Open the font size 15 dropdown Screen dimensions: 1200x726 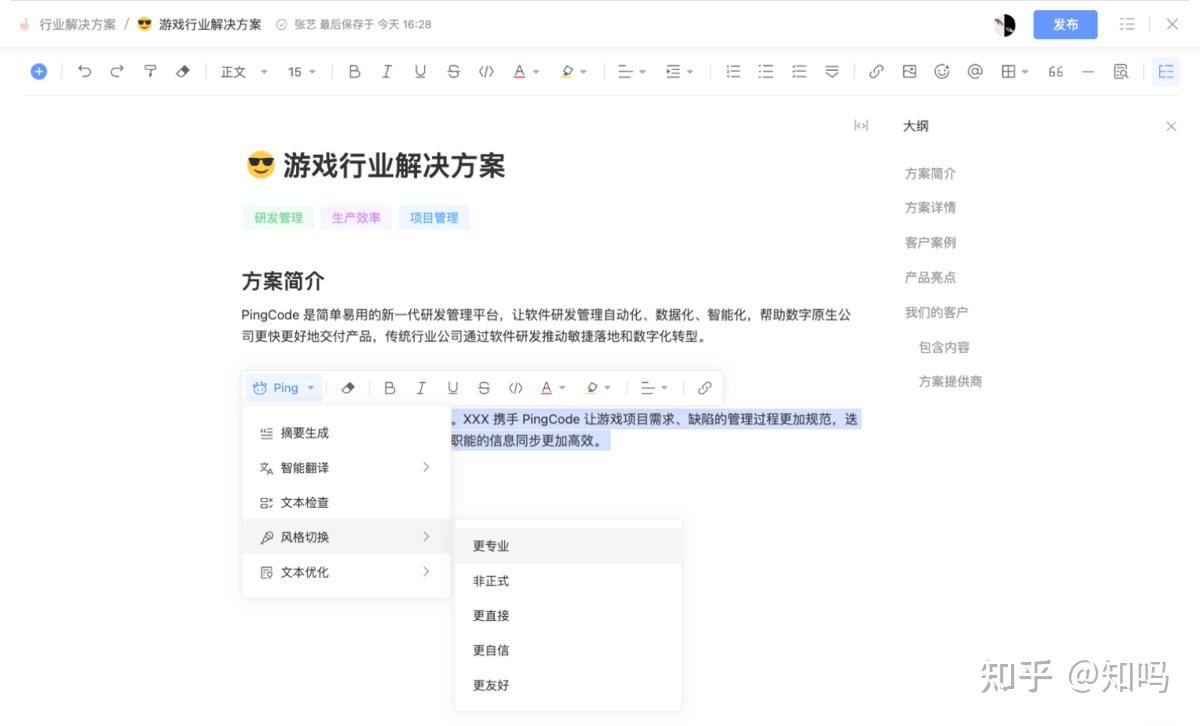tap(302, 71)
